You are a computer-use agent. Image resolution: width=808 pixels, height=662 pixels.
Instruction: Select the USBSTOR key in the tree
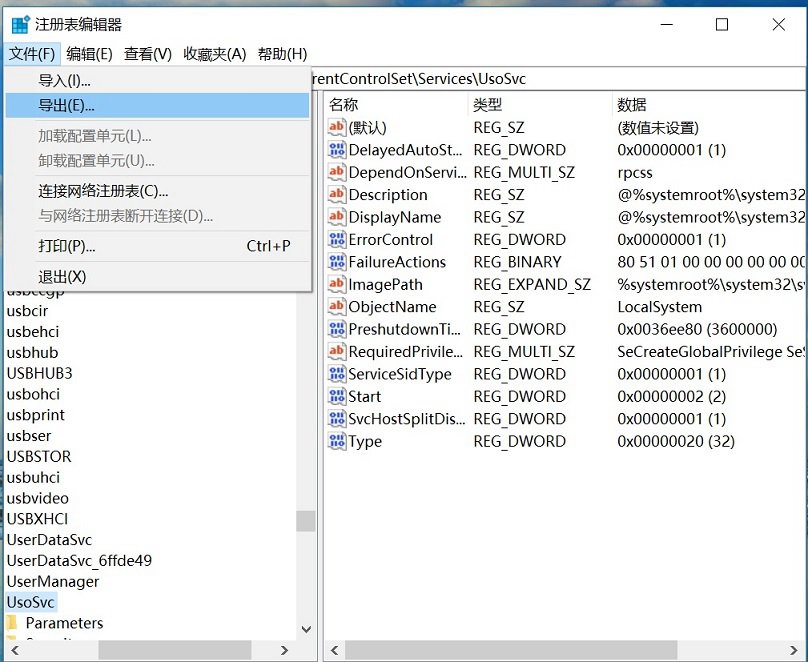pyautogui.click(x=38, y=457)
